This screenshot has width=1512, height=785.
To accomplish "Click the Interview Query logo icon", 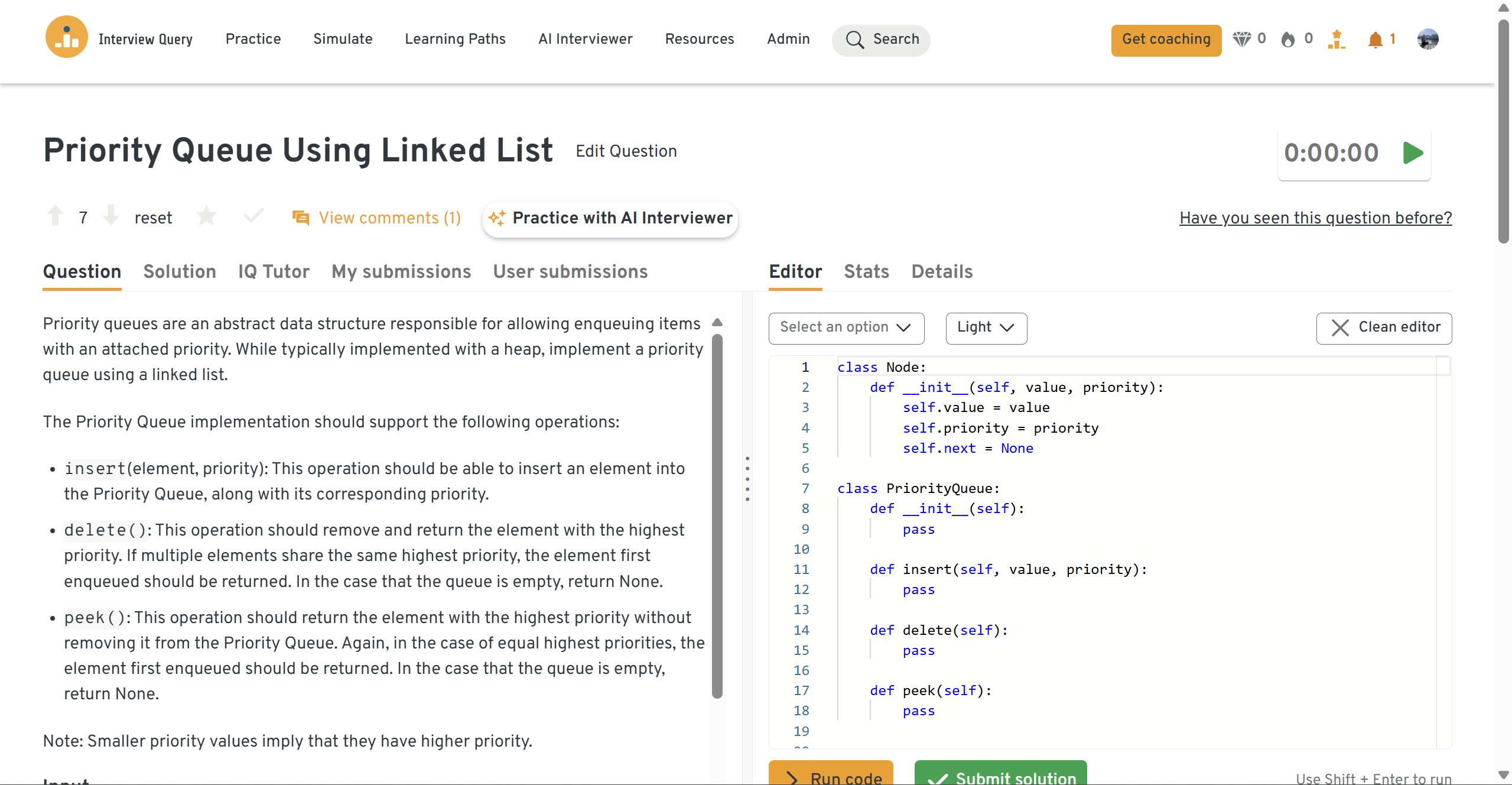I will [66, 38].
